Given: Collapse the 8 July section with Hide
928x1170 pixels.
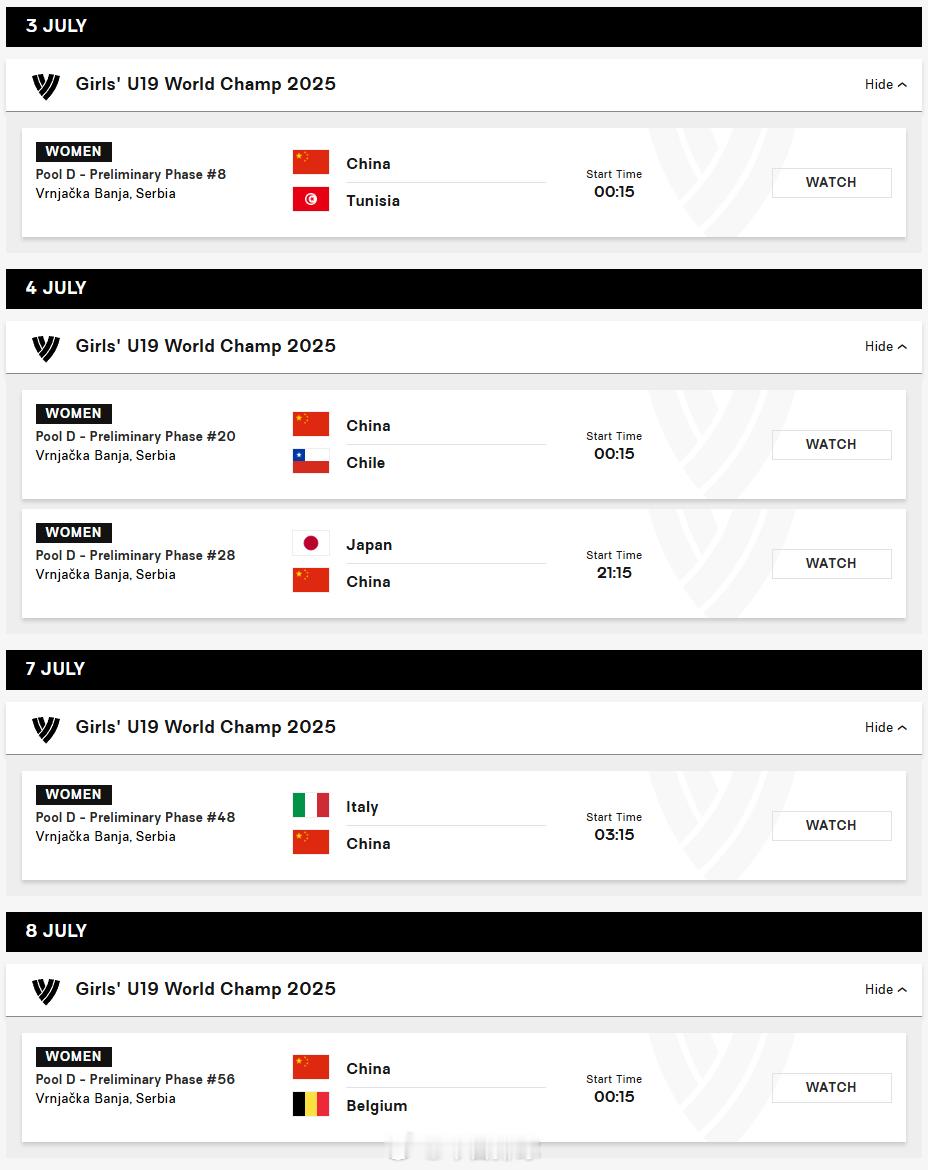Looking at the screenshot, I should coord(885,989).
